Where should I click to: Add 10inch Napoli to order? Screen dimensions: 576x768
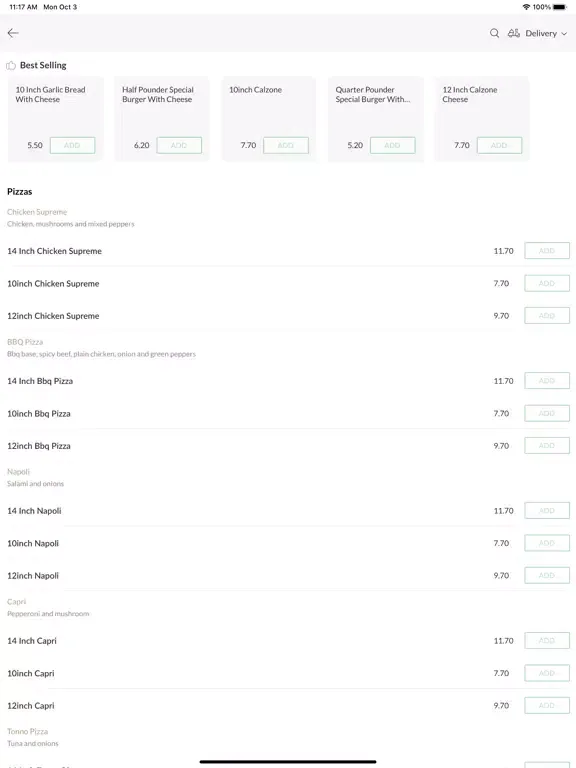click(x=547, y=543)
